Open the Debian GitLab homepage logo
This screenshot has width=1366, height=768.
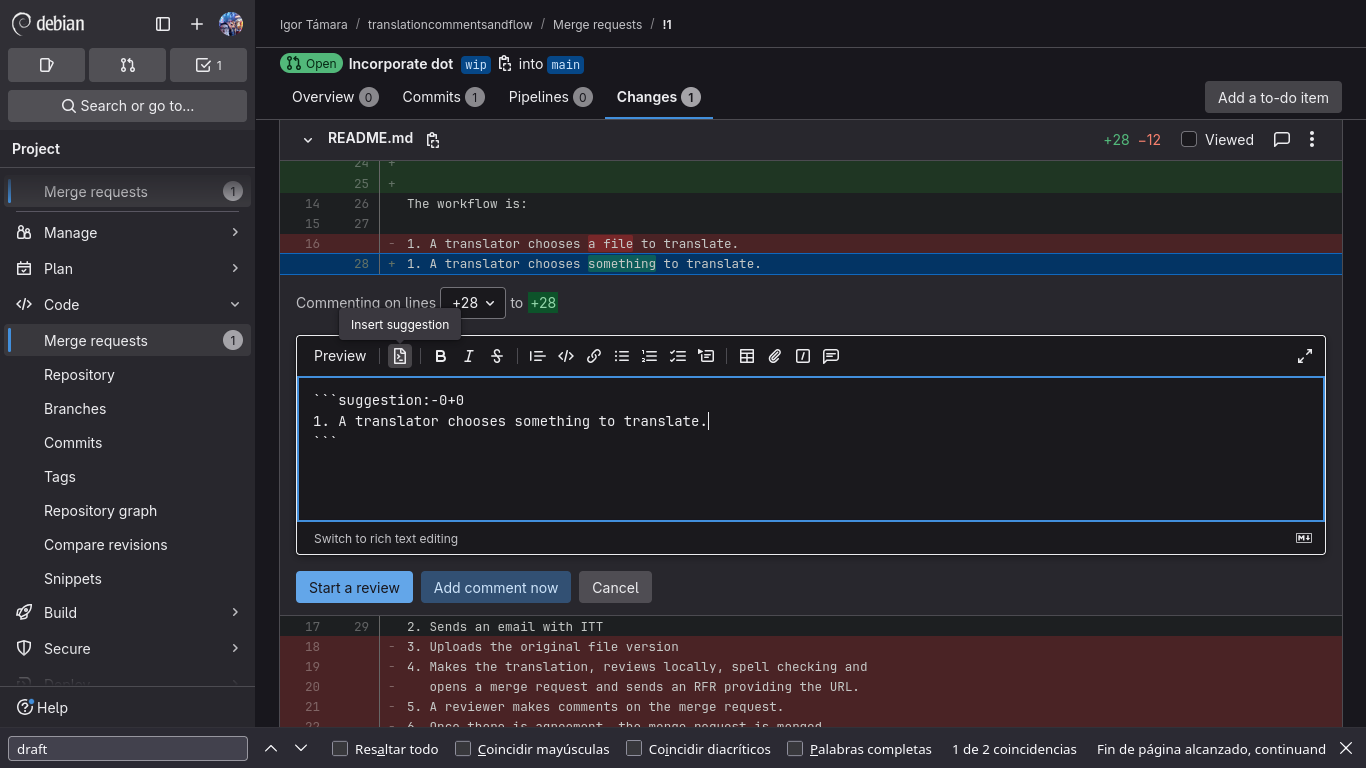(x=48, y=23)
